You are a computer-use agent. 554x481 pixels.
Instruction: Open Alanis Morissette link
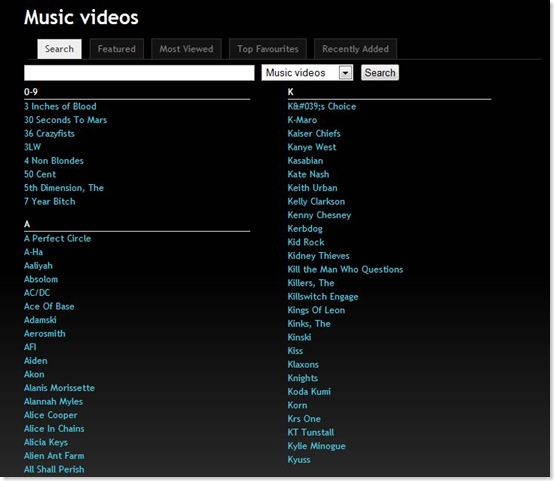coord(59,388)
